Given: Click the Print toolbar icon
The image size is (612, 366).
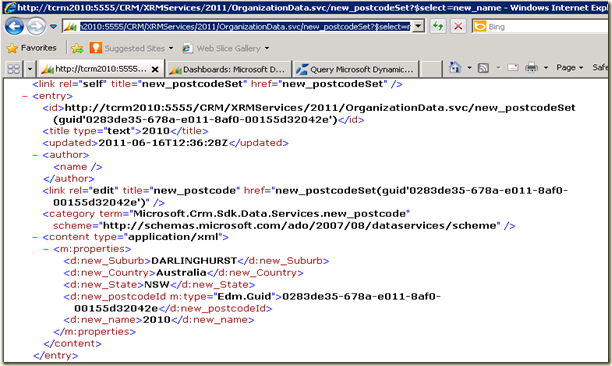Looking at the screenshot, I should pyautogui.click(x=531, y=68).
